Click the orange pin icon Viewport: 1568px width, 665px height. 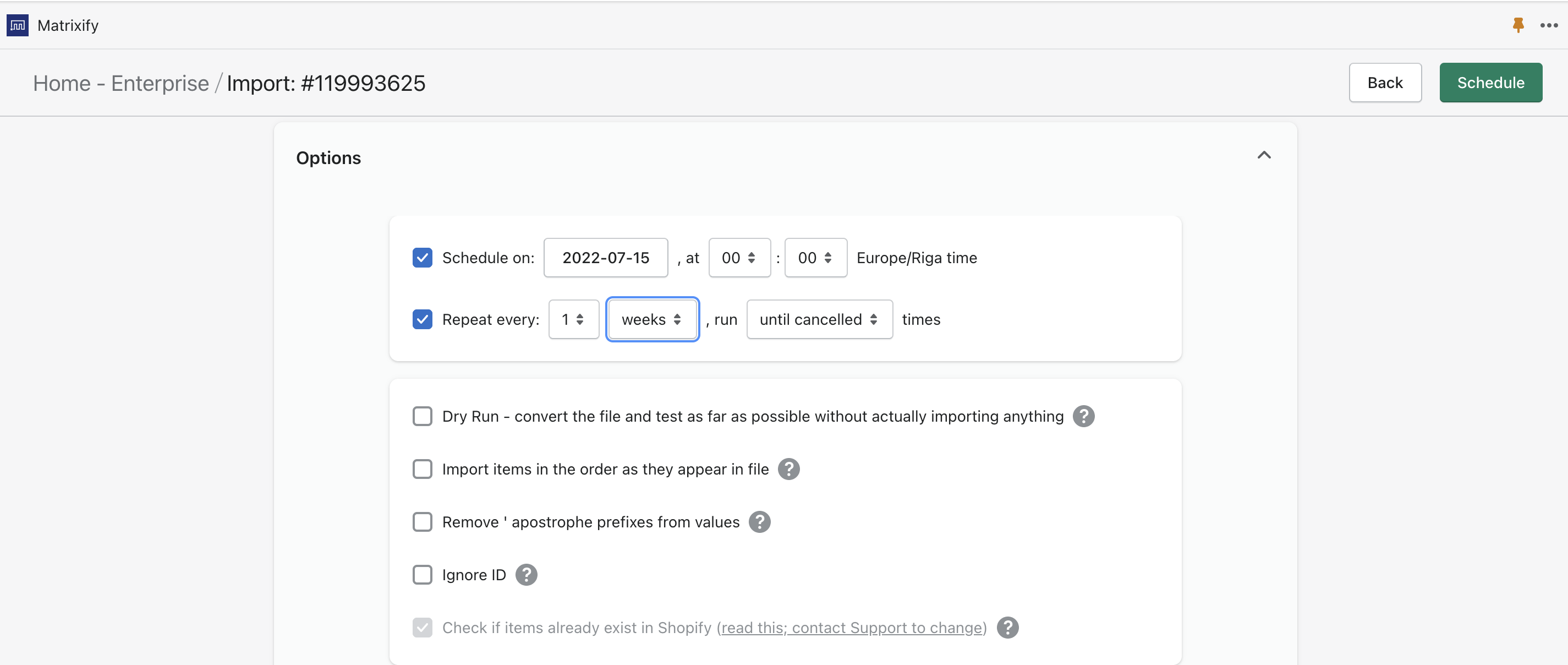(x=1517, y=25)
